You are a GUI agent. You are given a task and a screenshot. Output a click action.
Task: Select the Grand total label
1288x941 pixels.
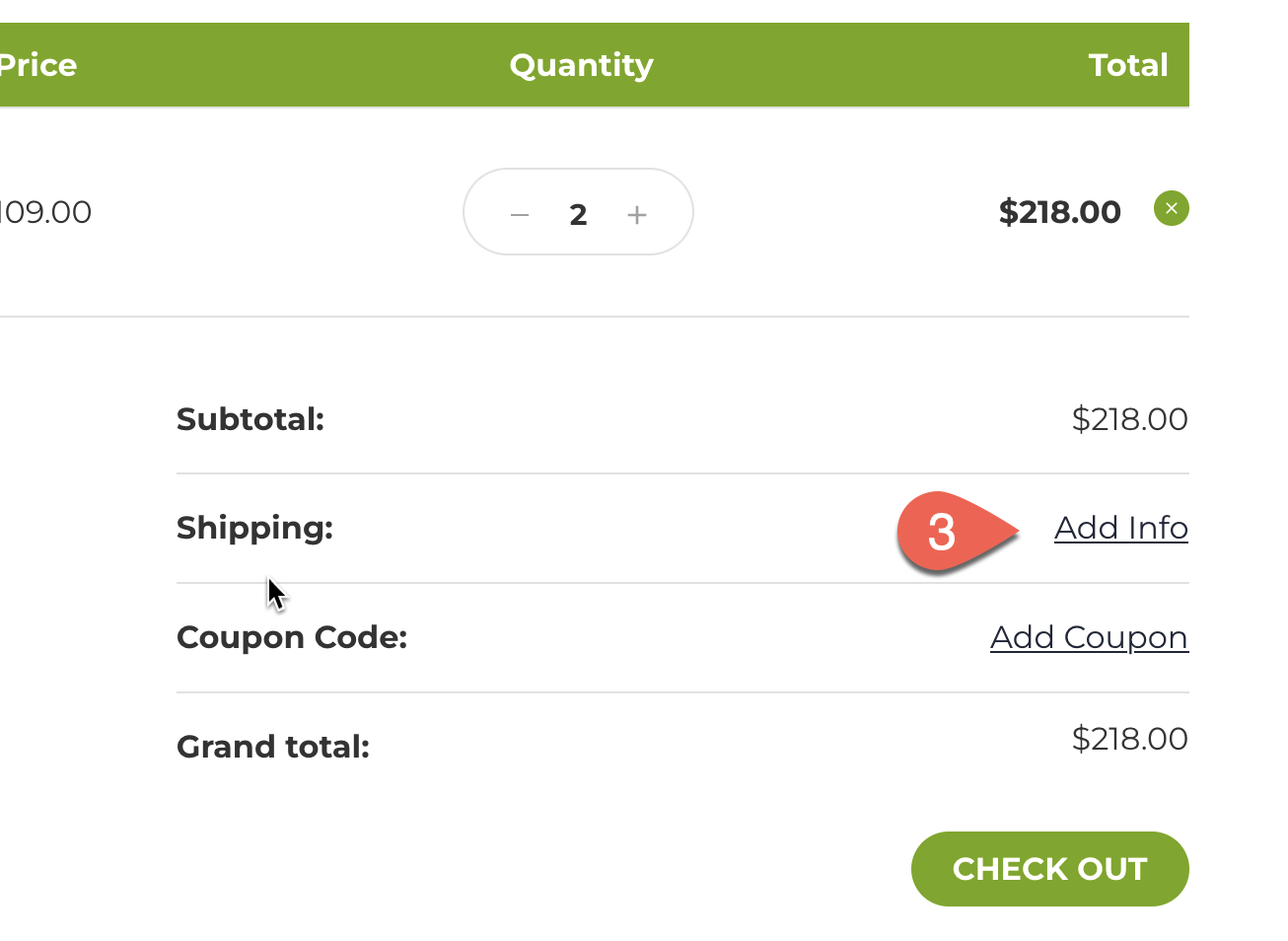tap(273, 747)
